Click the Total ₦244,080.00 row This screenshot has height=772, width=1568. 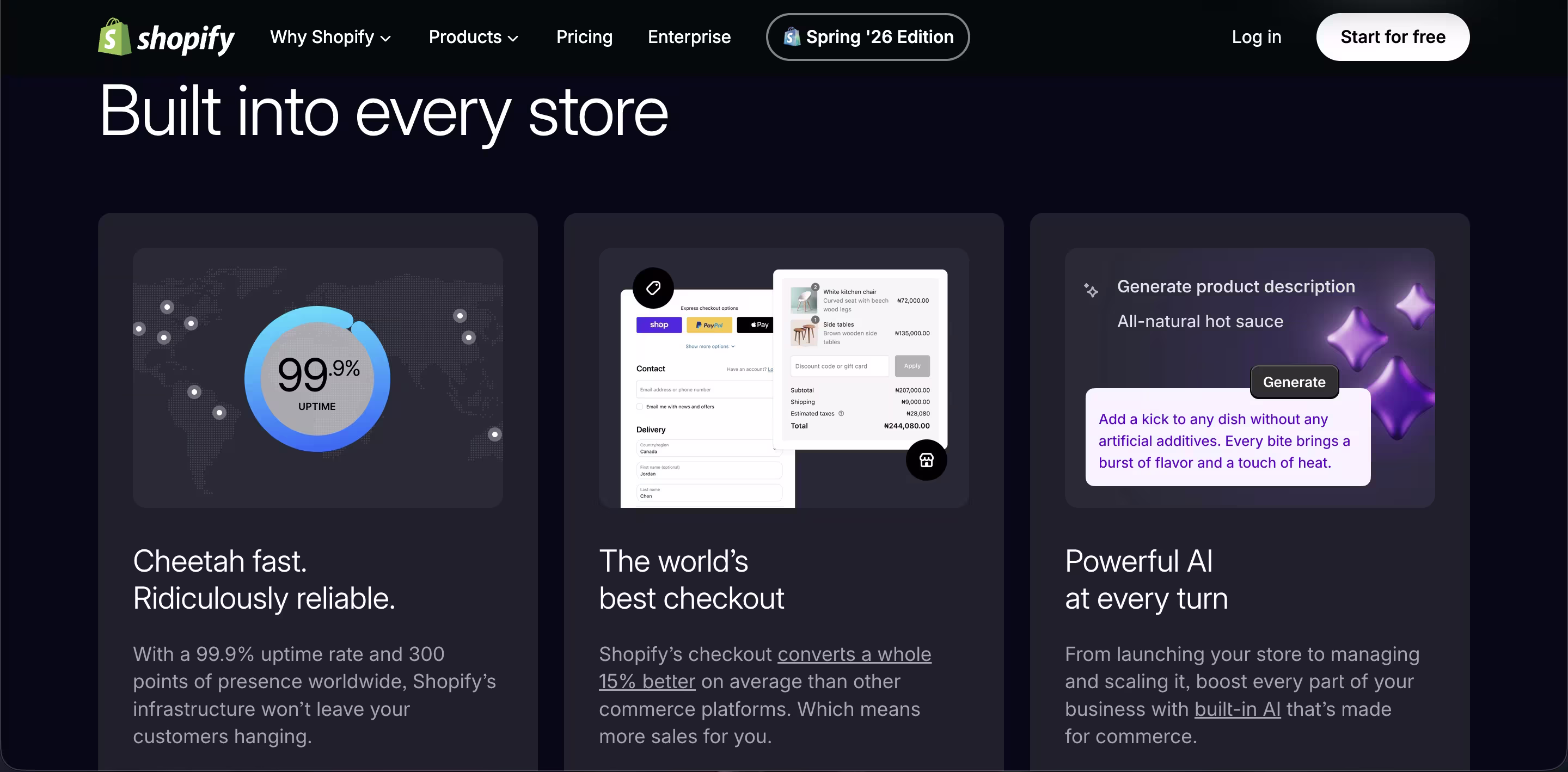pyautogui.click(x=860, y=426)
